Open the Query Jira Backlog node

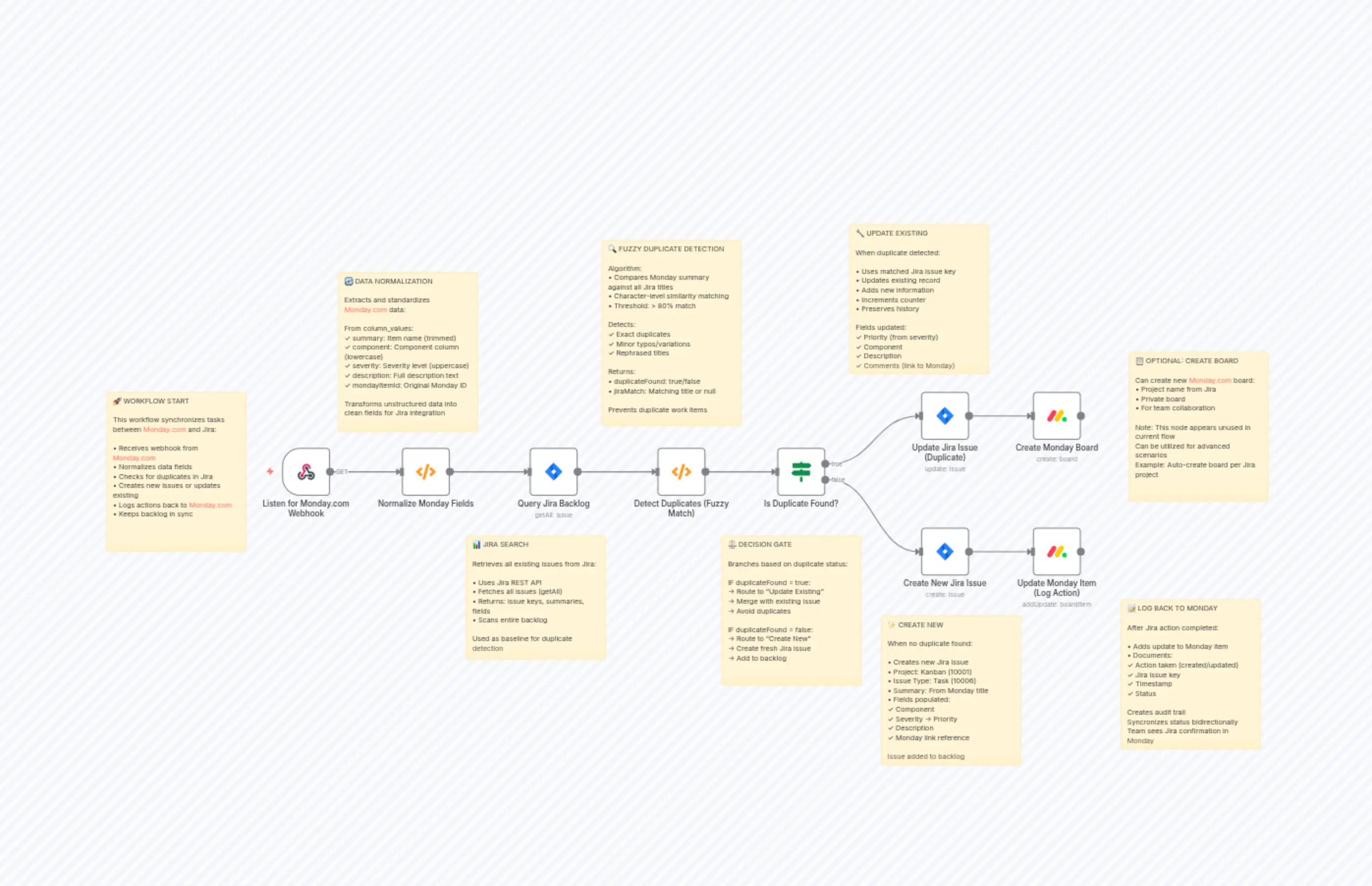[x=554, y=472]
